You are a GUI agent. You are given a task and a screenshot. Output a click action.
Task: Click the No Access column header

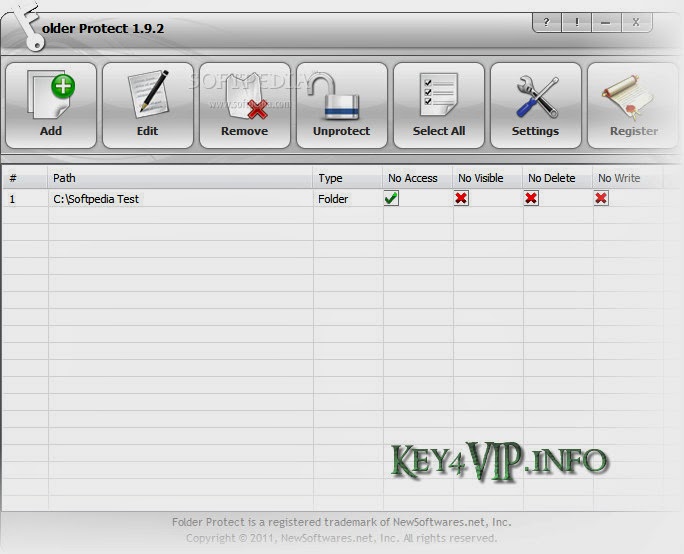[x=417, y=178]
